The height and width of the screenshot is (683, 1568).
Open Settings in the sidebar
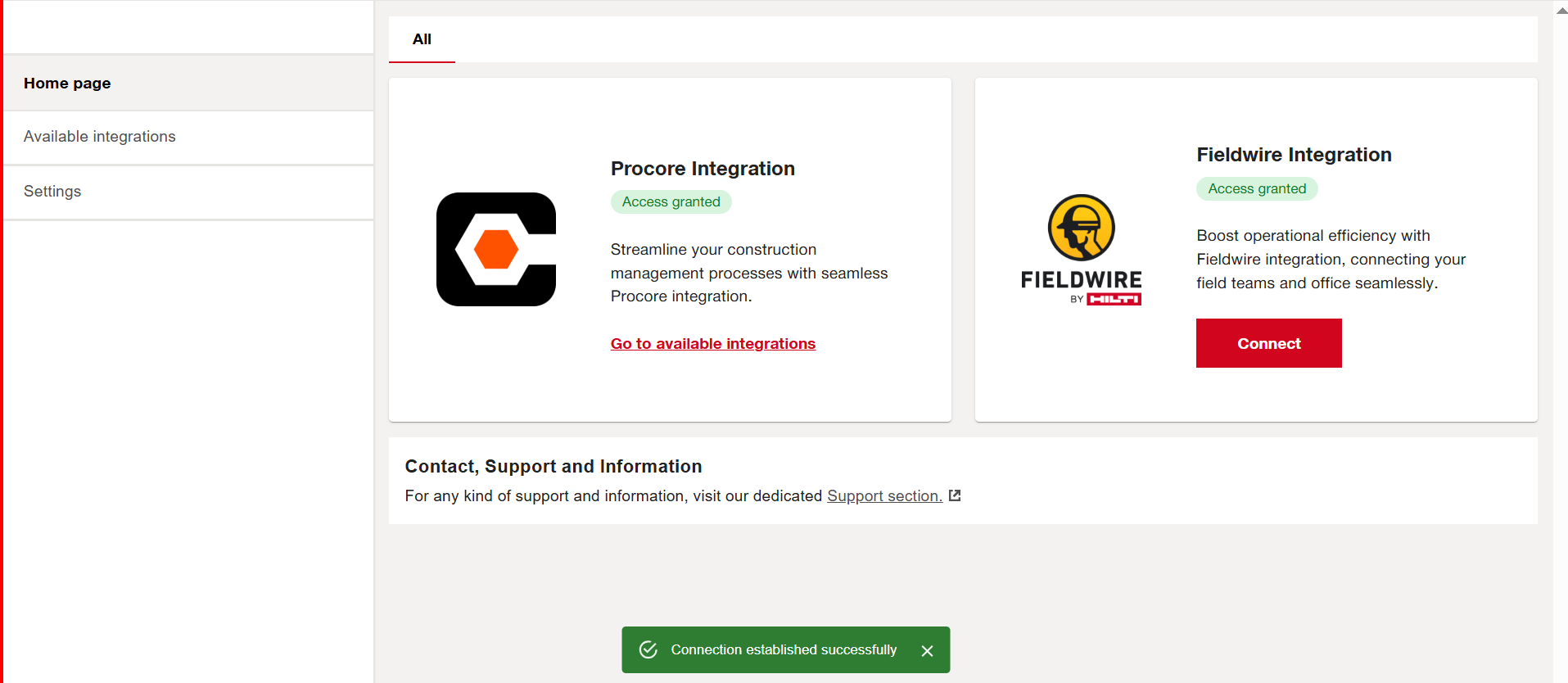click(x=188, y=192)
